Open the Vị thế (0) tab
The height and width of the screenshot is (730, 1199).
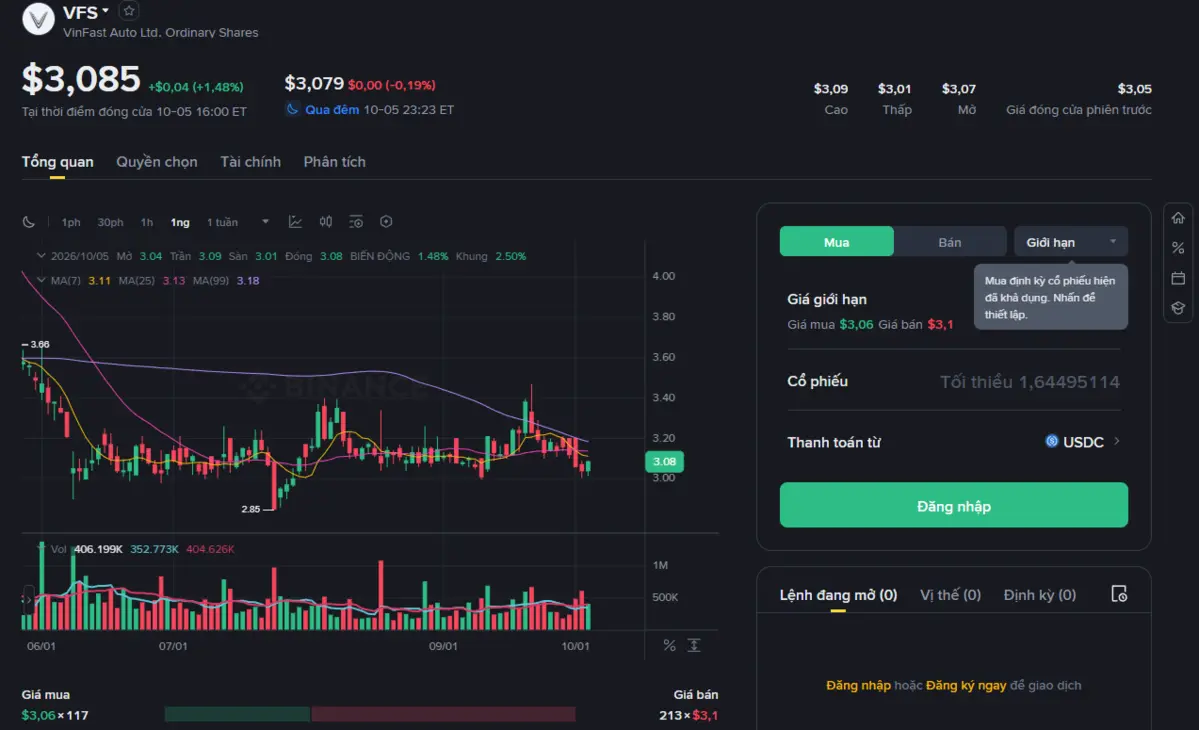[x=950, y=595]
